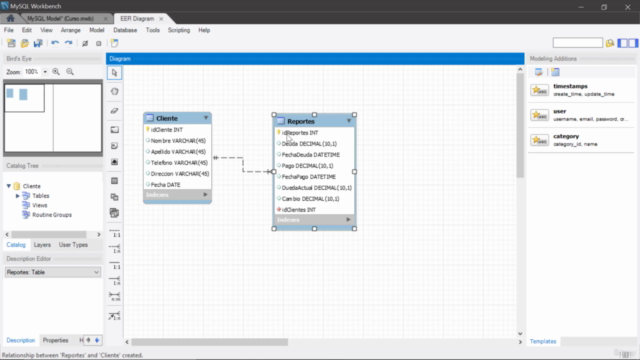The width and height of the screenshot is (640, 360).
Task: Close the EER Diagram tab
Action: tap(161, 19)
